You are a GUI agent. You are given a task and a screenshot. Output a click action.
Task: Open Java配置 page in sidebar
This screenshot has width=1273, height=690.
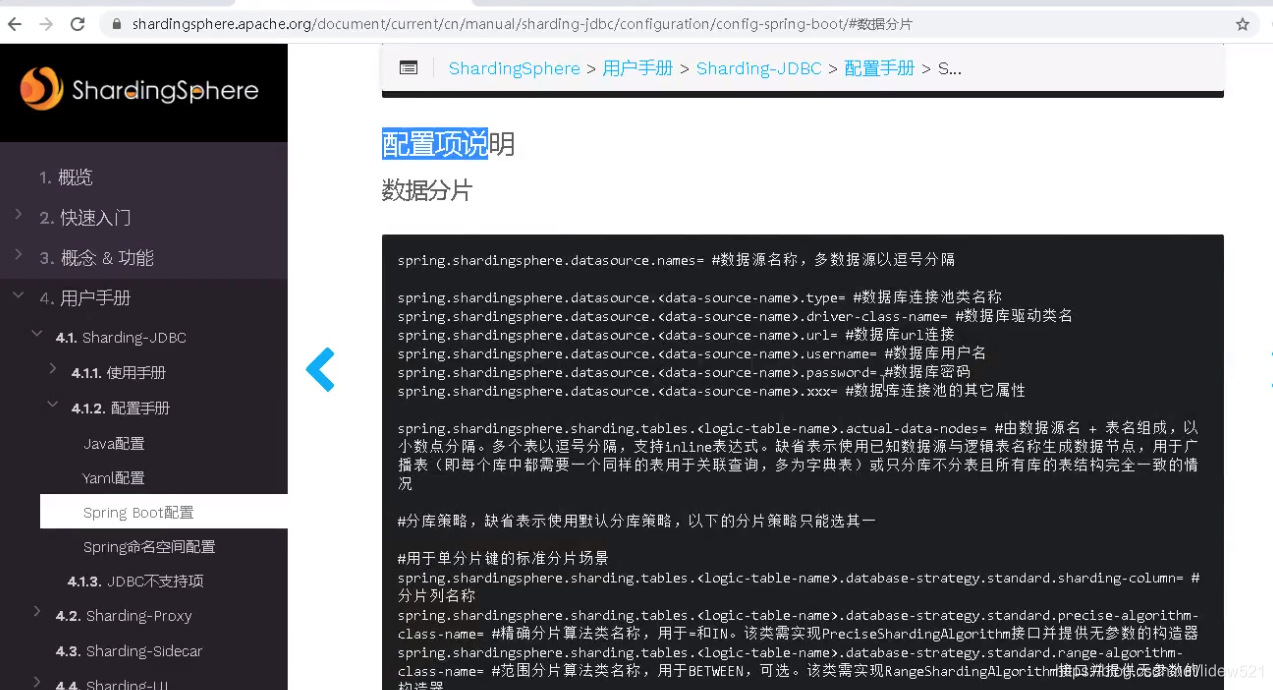click(114, 443)
